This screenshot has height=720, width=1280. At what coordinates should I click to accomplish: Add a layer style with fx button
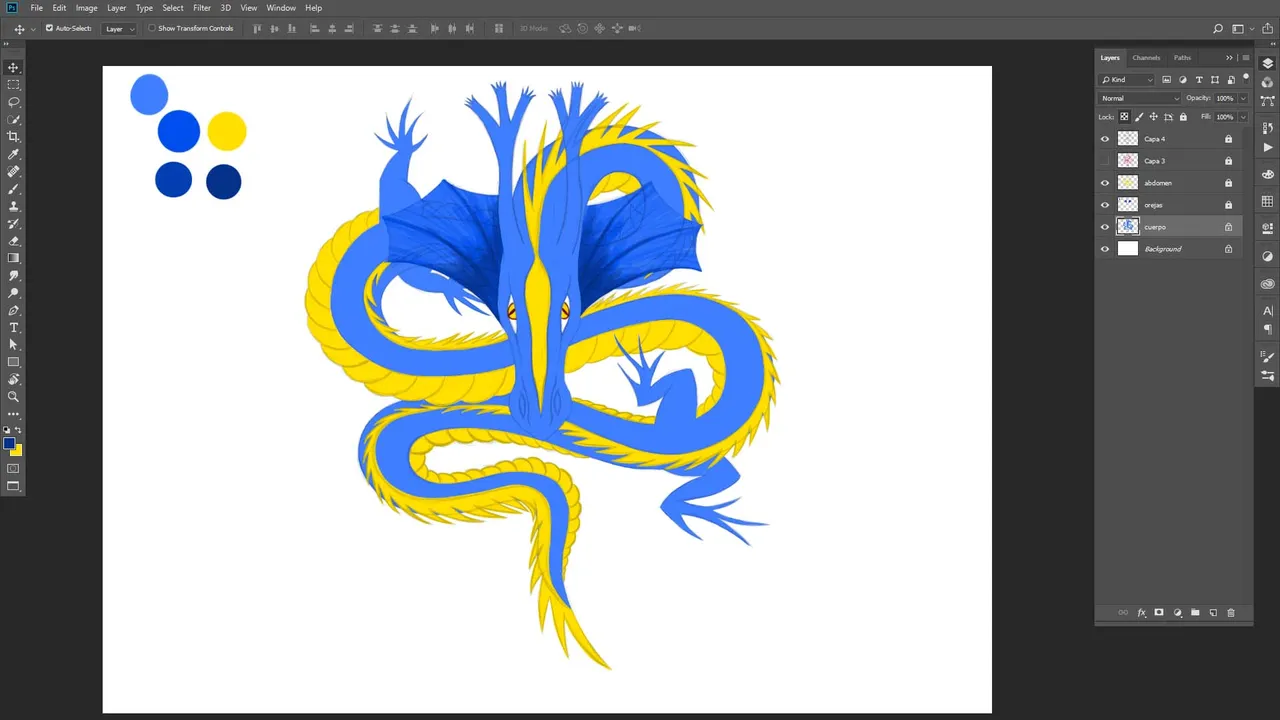[x=1141, y=613]
